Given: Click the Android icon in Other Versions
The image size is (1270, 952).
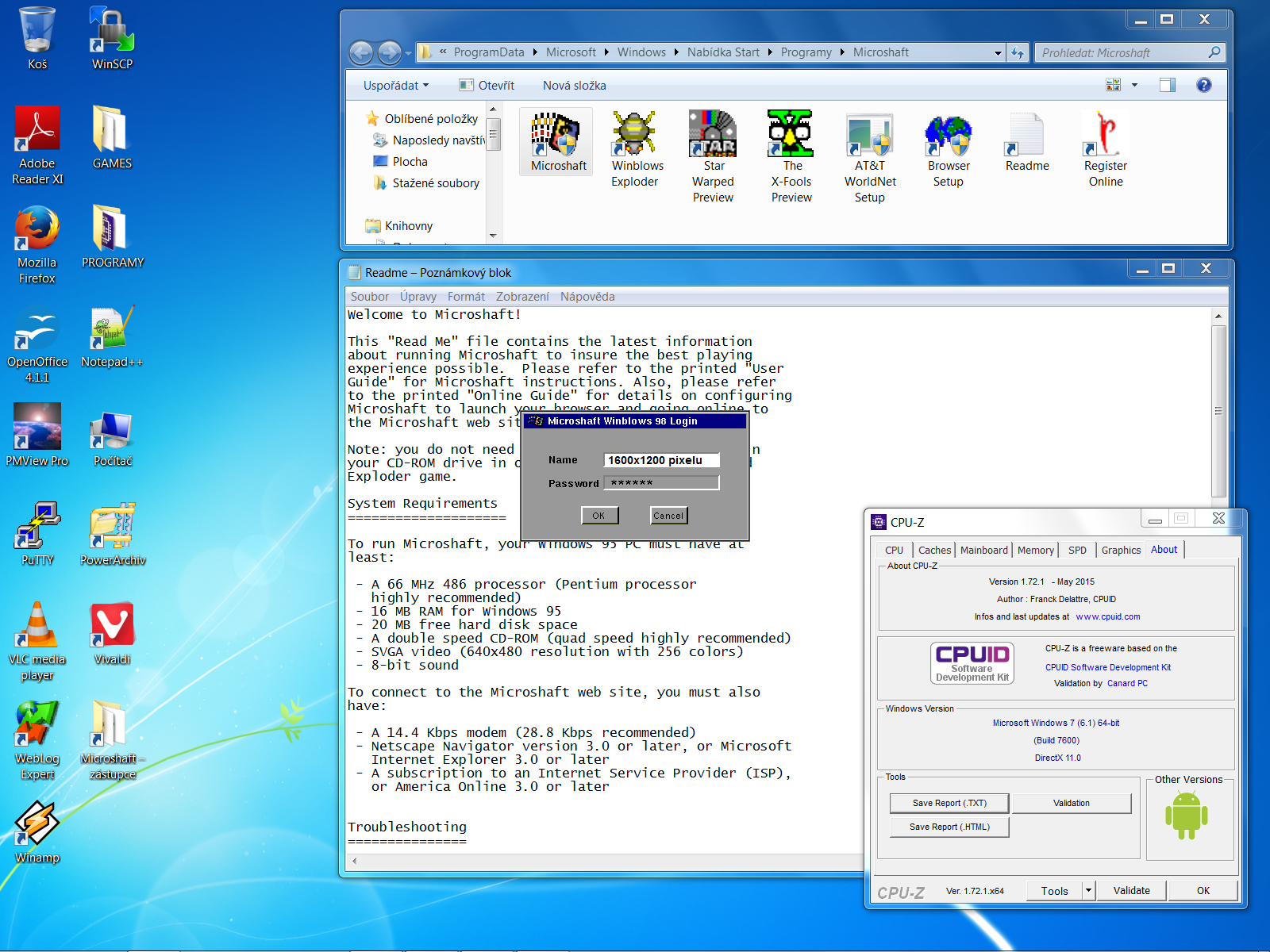Looking at the screenshot, I should tap(1186, 816).
